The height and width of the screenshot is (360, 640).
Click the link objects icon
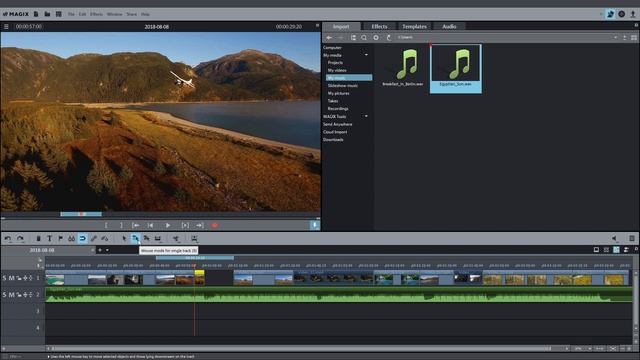click(x=94, y=238)
